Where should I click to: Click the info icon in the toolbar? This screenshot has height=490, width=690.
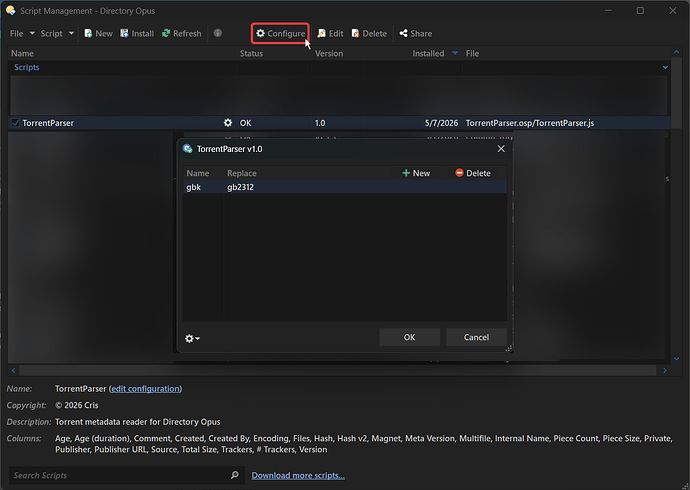[217, 33]
